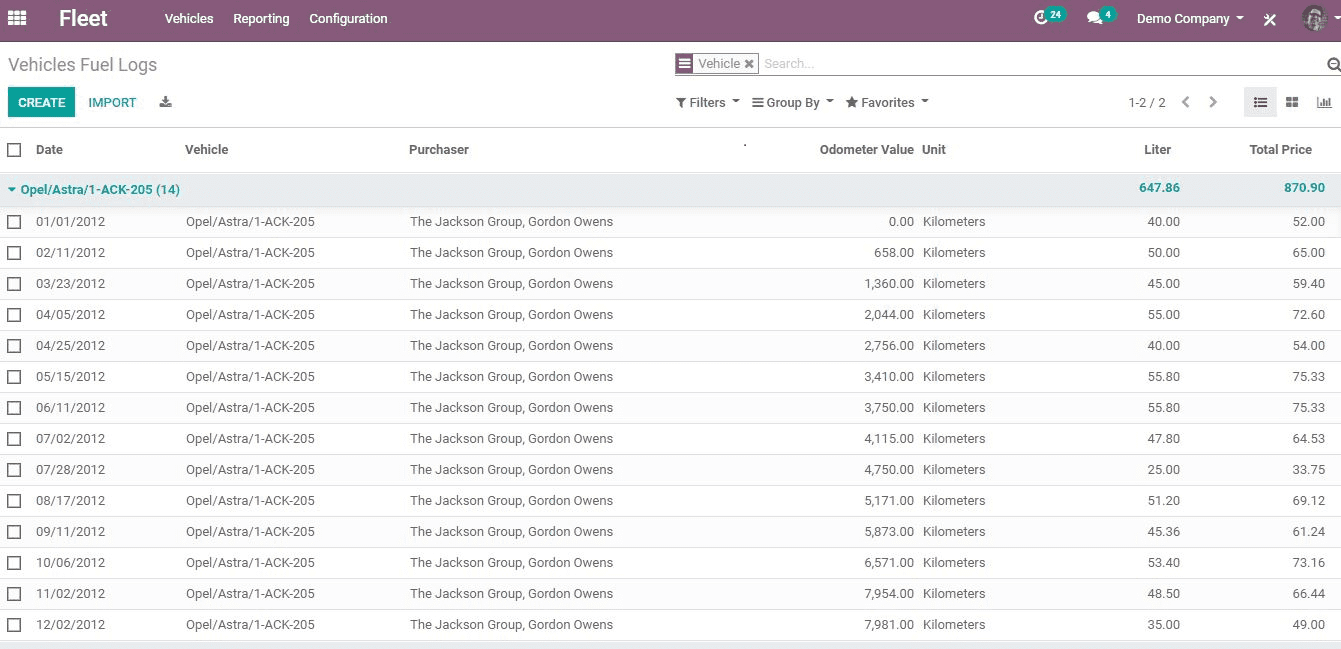
Task: Check the row dated 05/15/2012
Action: [14, 377]
